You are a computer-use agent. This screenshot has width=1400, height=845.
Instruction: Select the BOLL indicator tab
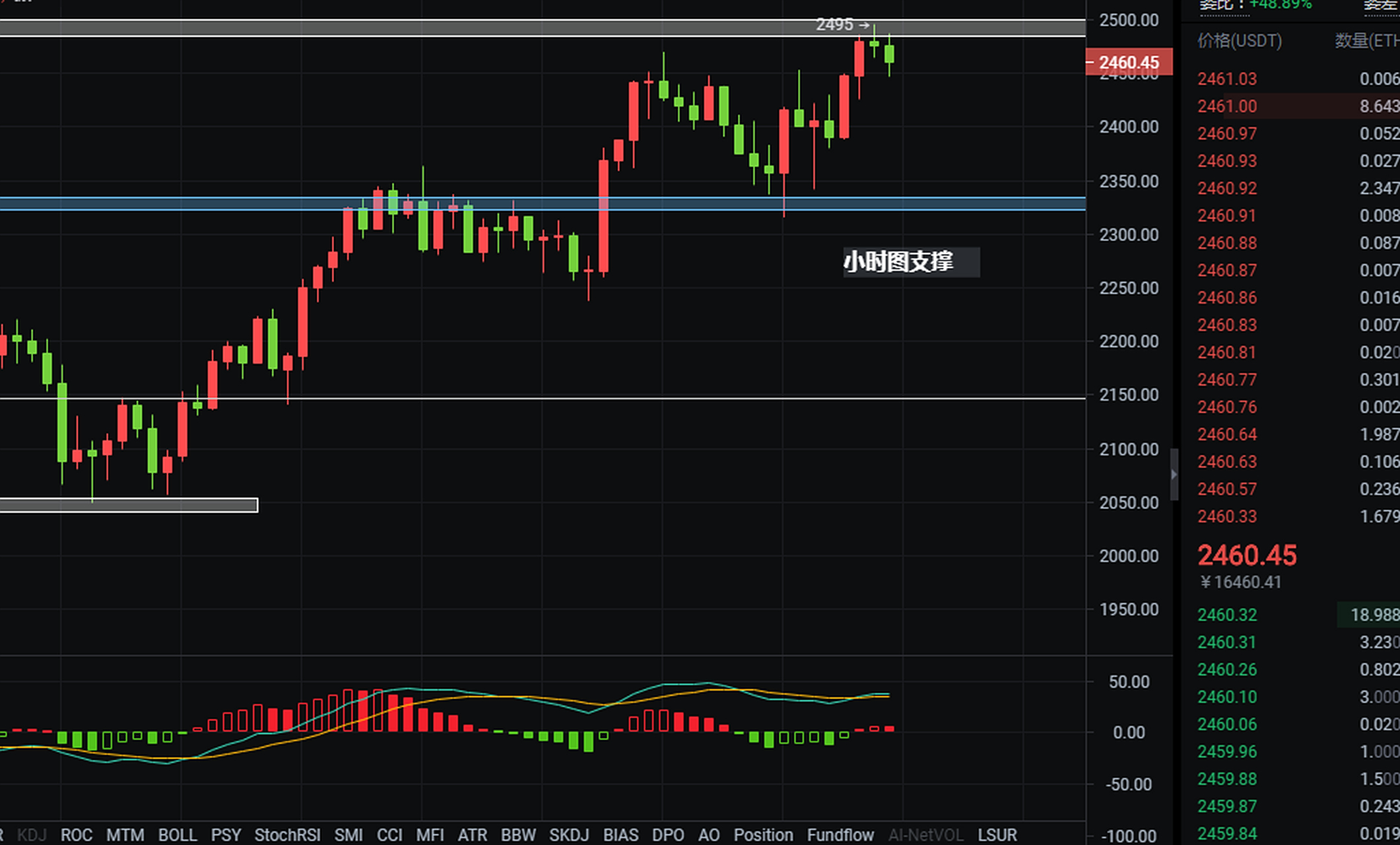pyautogui.click(x=178, y=834)
